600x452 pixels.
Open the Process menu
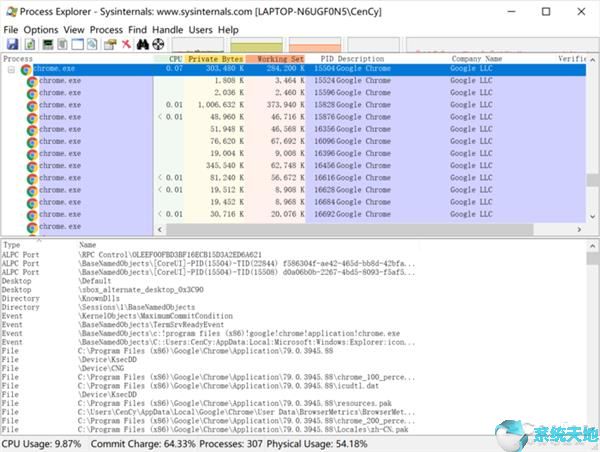pos(106,30)
